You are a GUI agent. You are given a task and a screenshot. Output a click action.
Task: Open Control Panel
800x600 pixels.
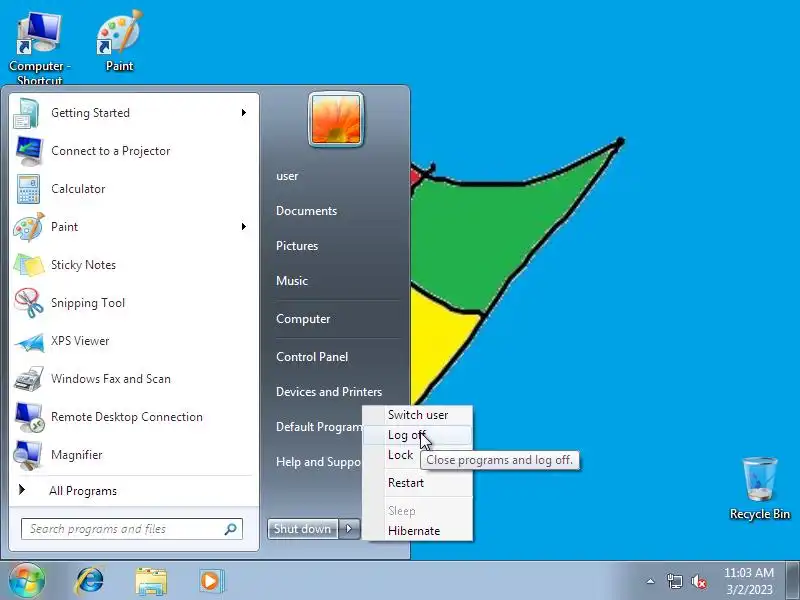(312, 357)
